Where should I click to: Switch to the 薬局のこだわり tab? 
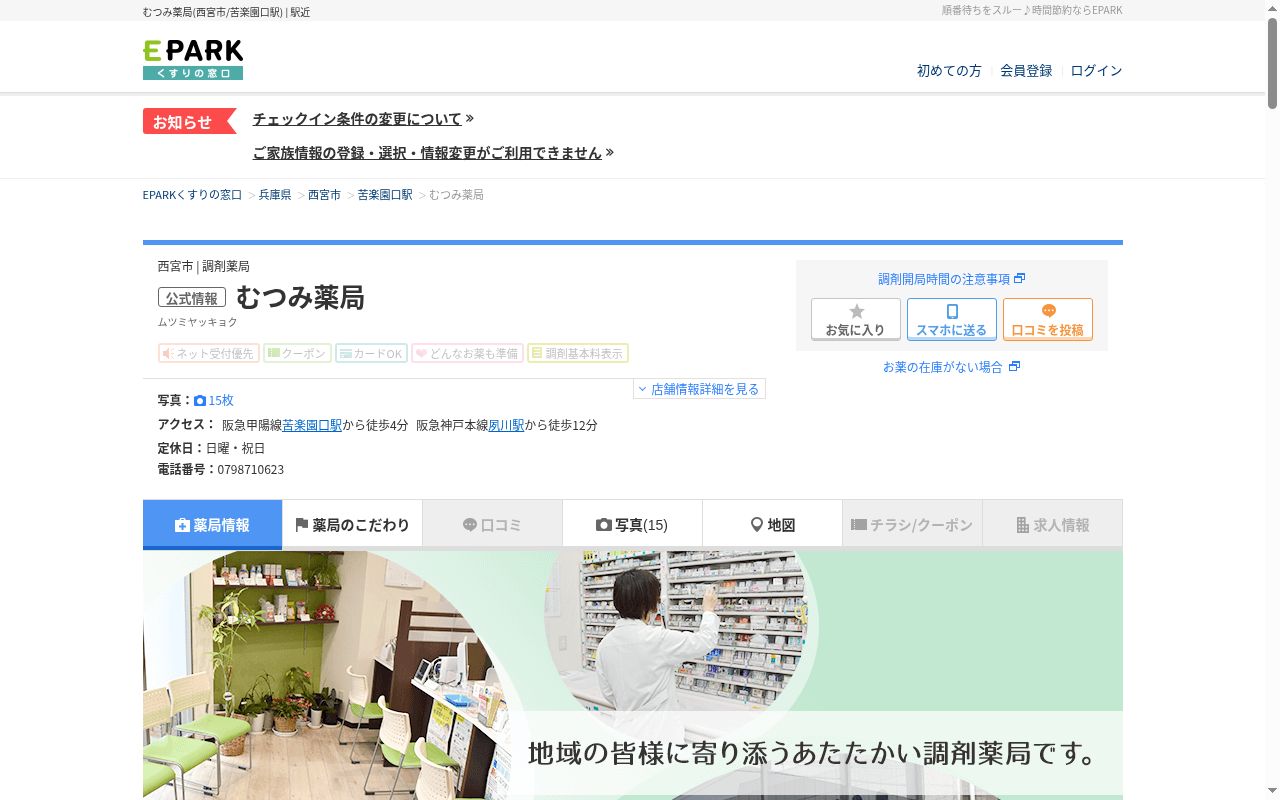[x=352, y=525]
